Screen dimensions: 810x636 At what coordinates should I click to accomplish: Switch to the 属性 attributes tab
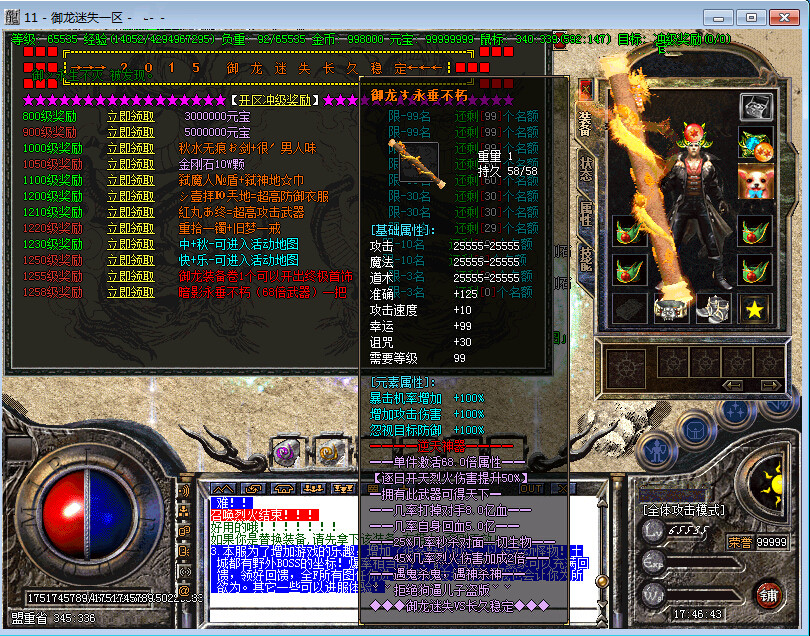(585, 213)
